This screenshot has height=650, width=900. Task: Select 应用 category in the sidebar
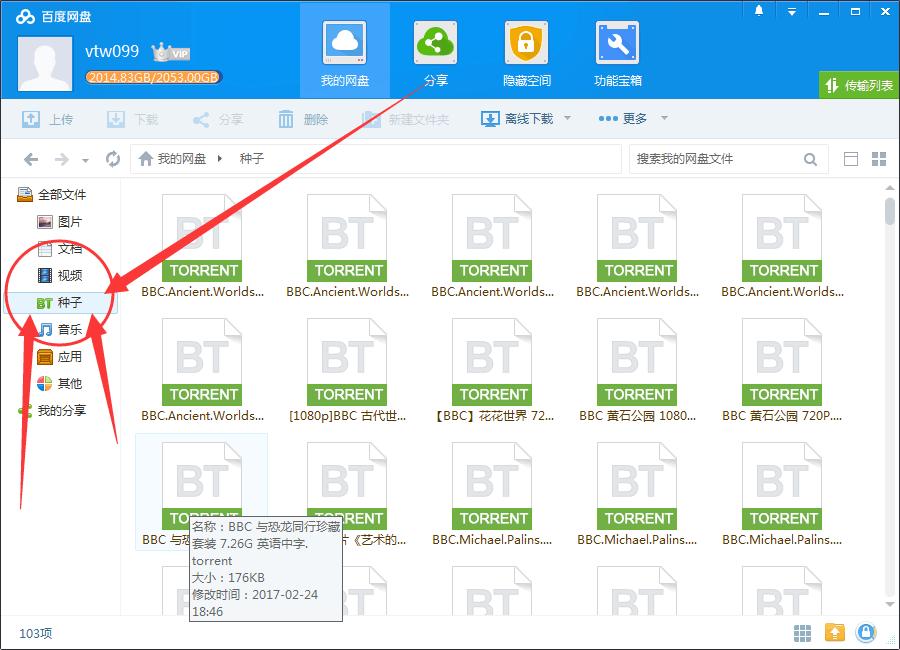click(x=60, y=357)
